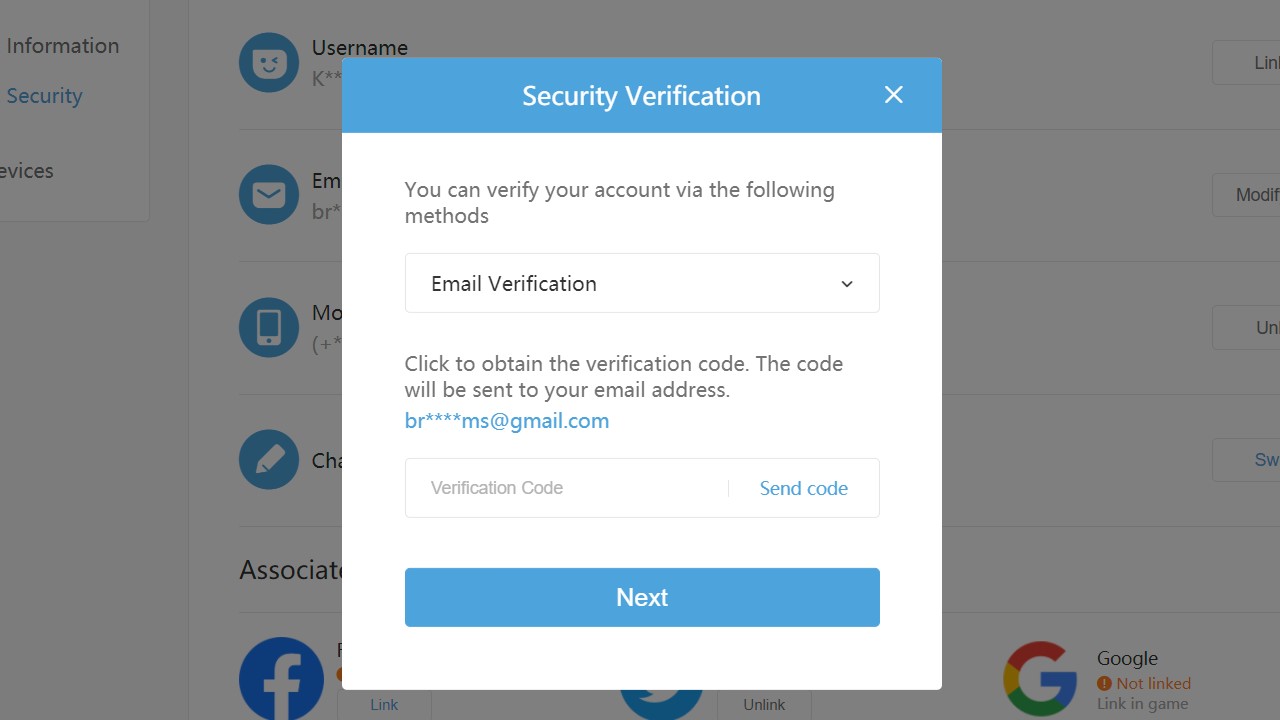
Task: Click the br****ms@gmail.com email address
Action: (506, 421)
